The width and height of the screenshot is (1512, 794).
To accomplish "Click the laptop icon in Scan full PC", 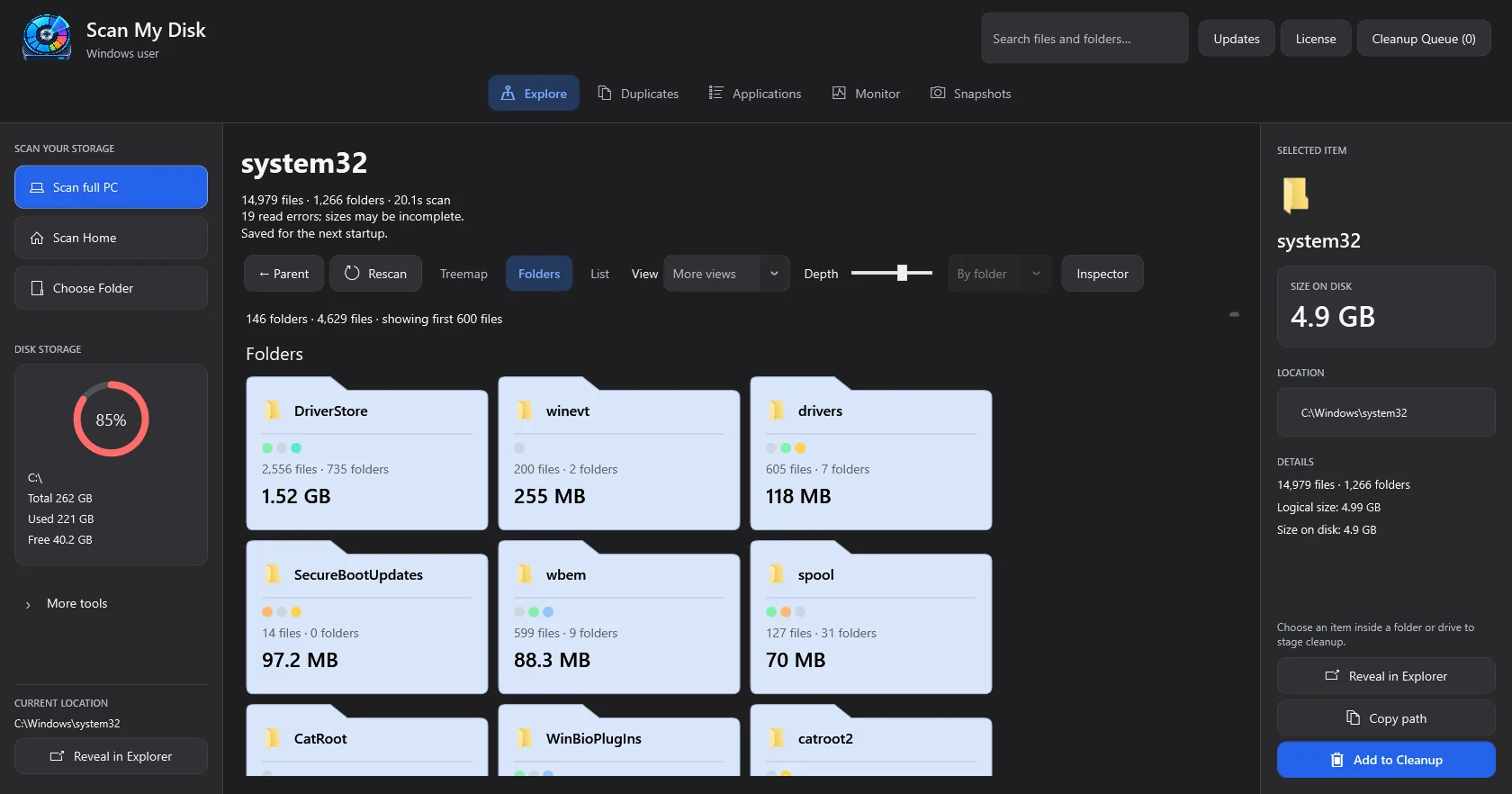I will point(37,187).
